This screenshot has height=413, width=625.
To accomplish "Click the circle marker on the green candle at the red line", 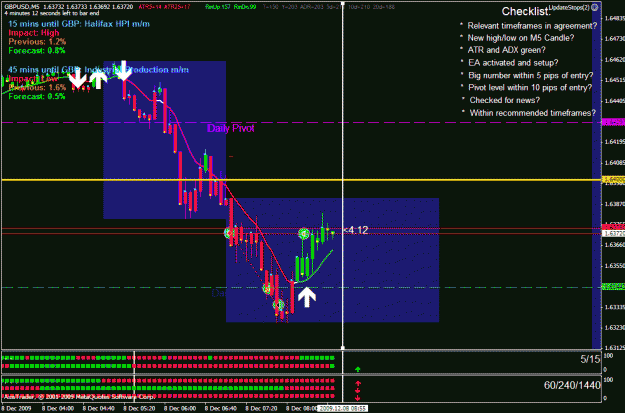I will coord(304,233).
